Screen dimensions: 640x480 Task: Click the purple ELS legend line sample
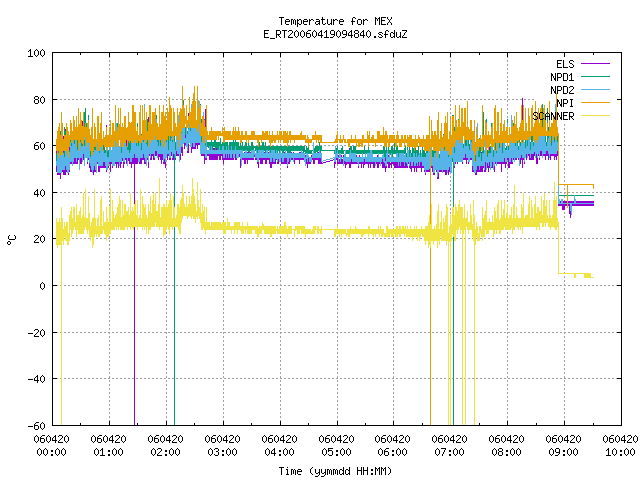click(595, 64)
